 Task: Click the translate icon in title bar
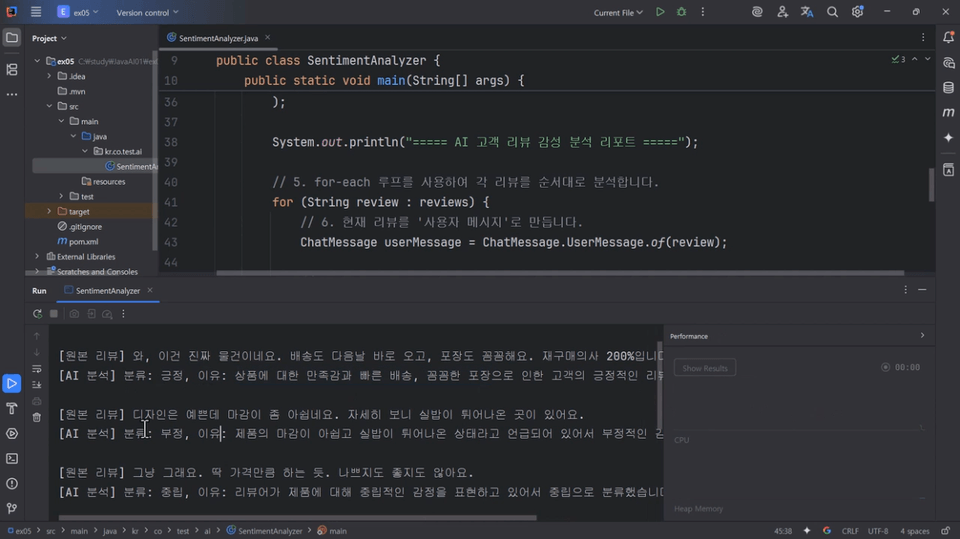(x=807, y=12)
